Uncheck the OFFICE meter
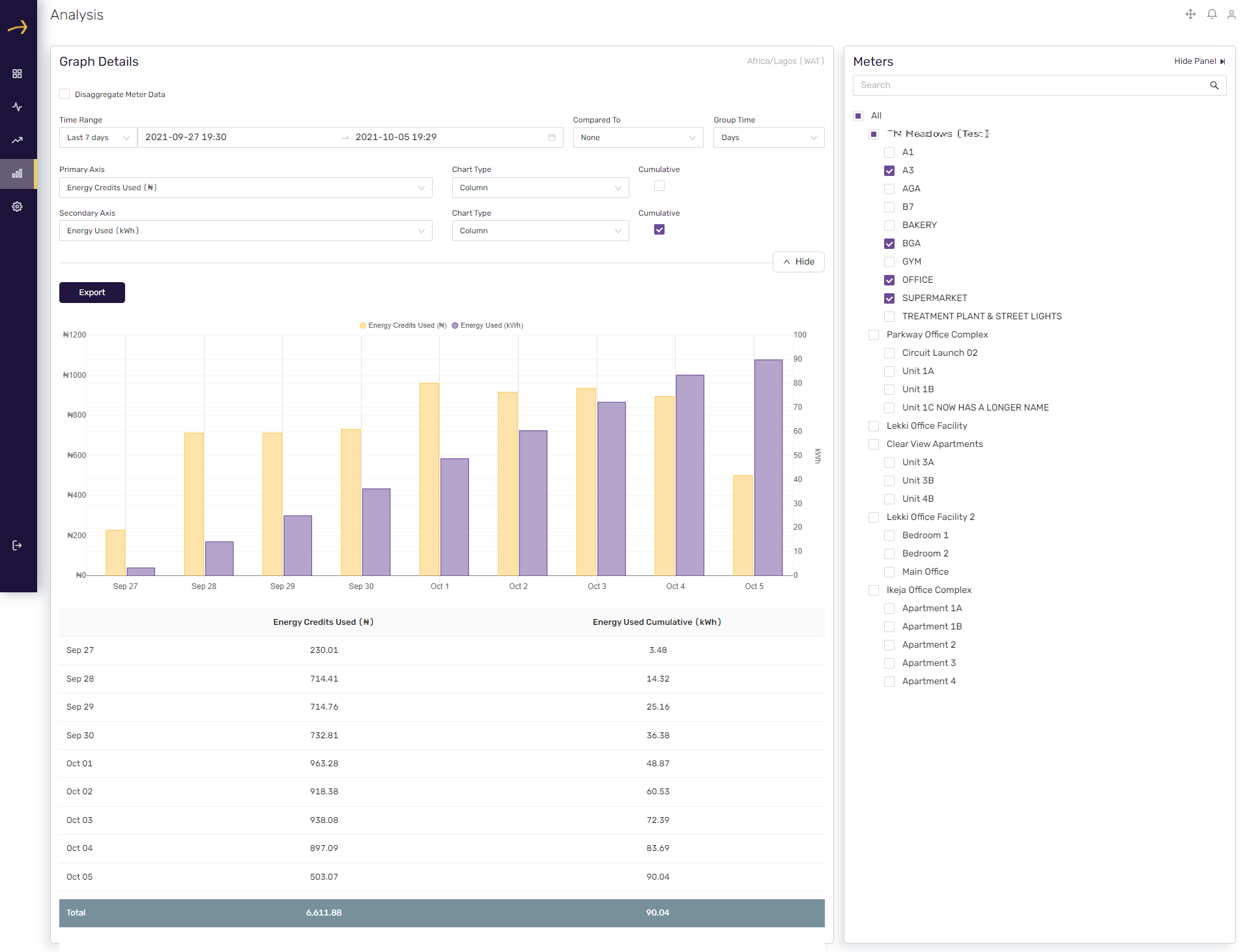Image resolution: width=1249 pixels, height=952 pixels. pos(889,280)
